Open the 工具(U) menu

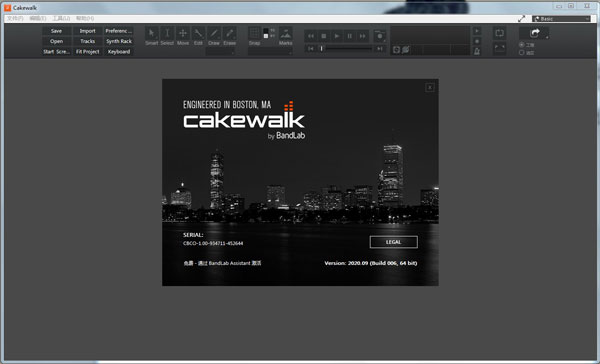tap(61, 18)
